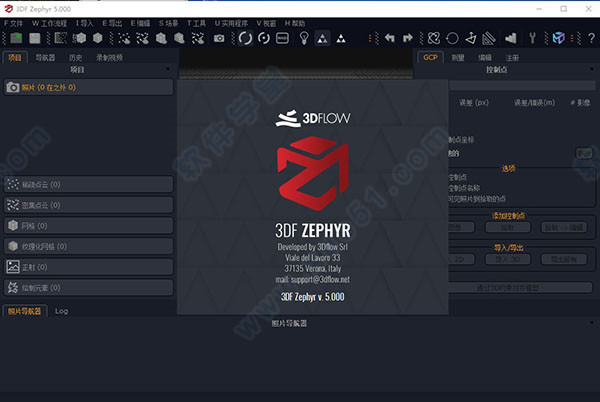Click the # 影像 column header
Image resolution: width=600 pixels, height=402 pixels.
coord(580,103)
